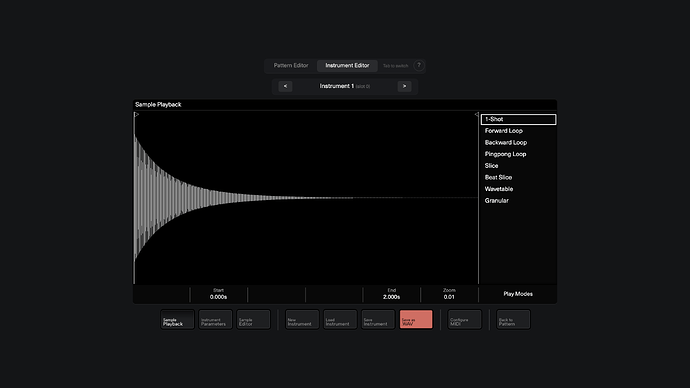Click the waveform display of the sample
The image size is (690, 388).
pyautogui.click(x=306, y=198)
